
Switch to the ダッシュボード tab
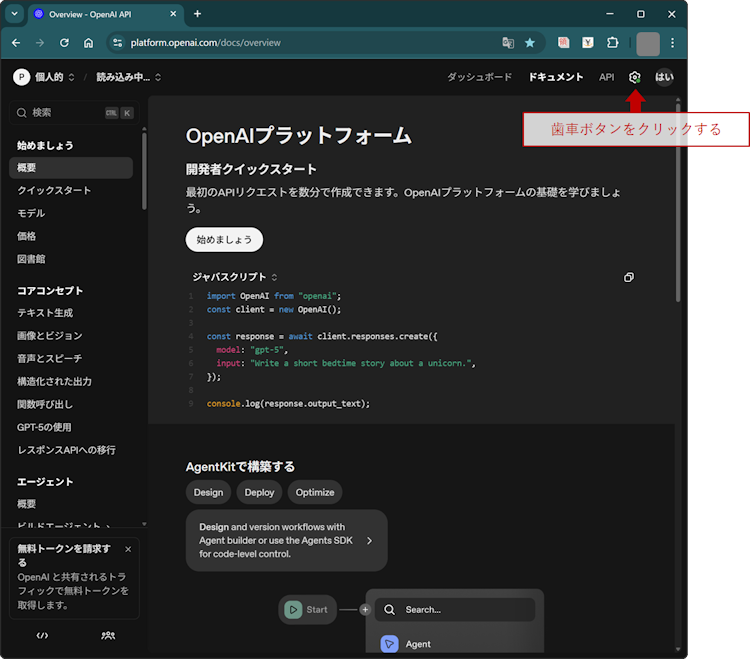tap(479, 77)
